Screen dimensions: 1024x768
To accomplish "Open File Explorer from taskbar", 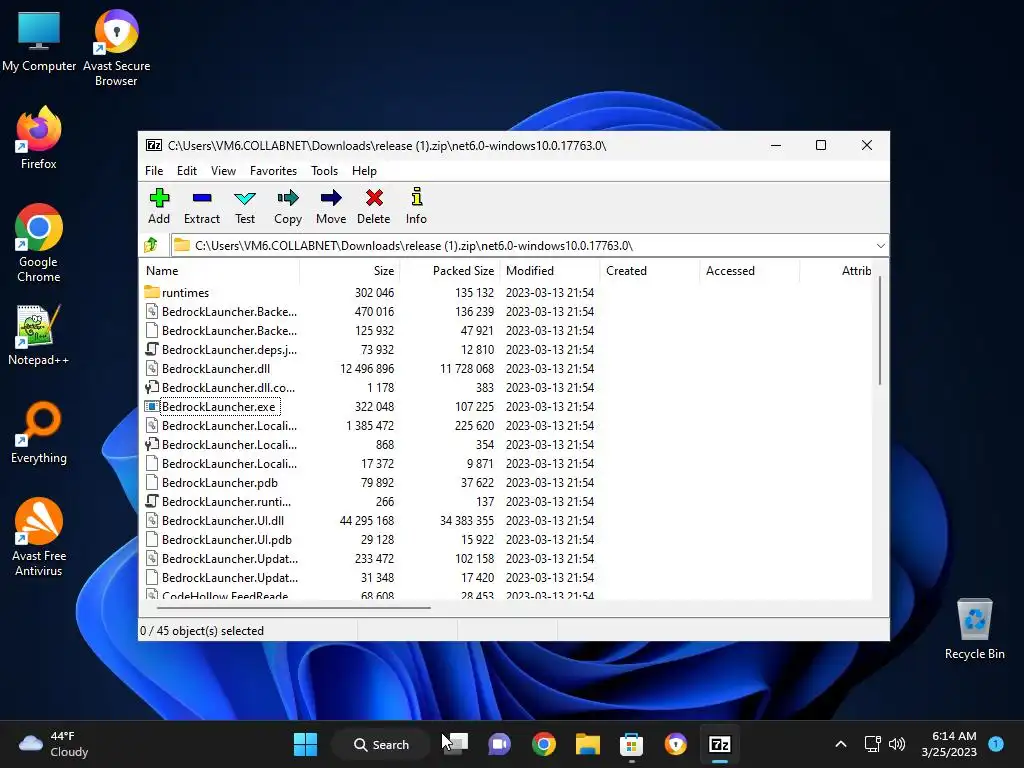I will [x=588, y=744].
